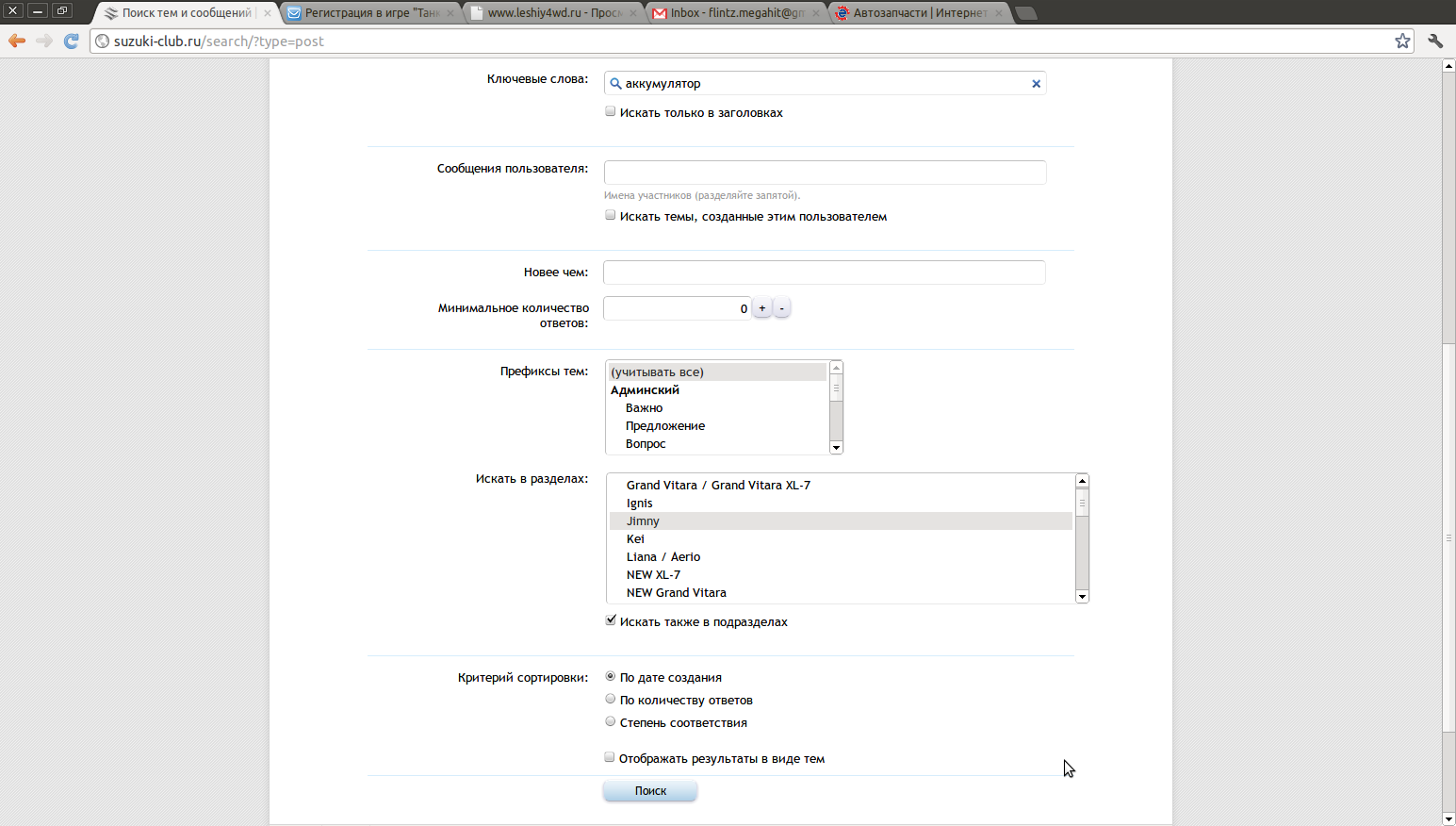Uncheck 'Искать также в подразделах'
This screenshot has width=1456, height=826.
tap(611, 620)
